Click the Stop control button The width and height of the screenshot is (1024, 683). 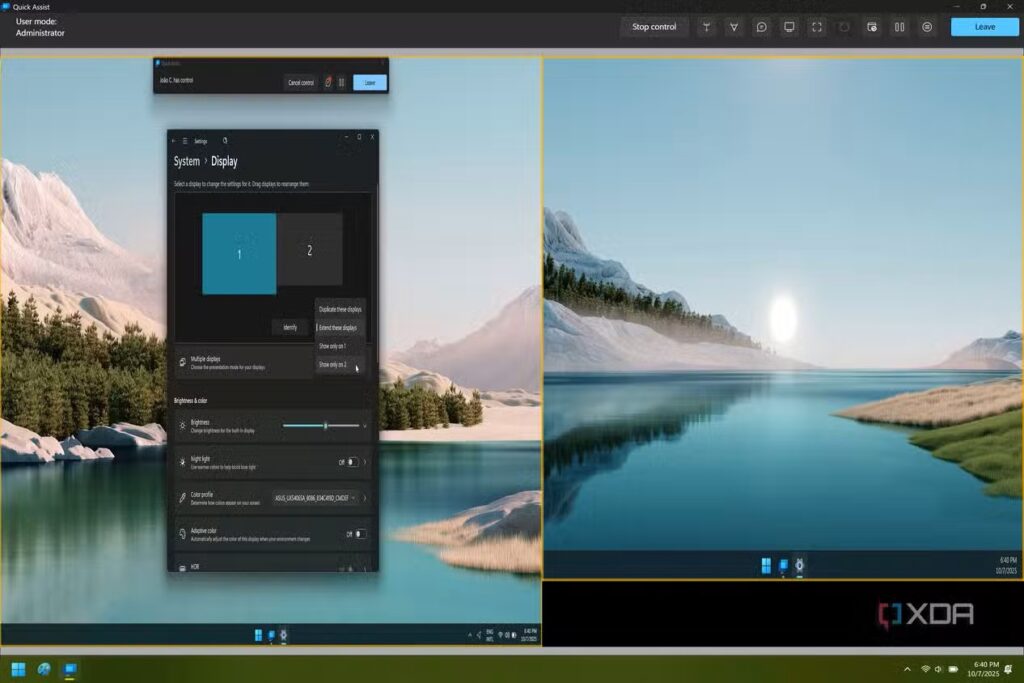(x=654, y=27)
